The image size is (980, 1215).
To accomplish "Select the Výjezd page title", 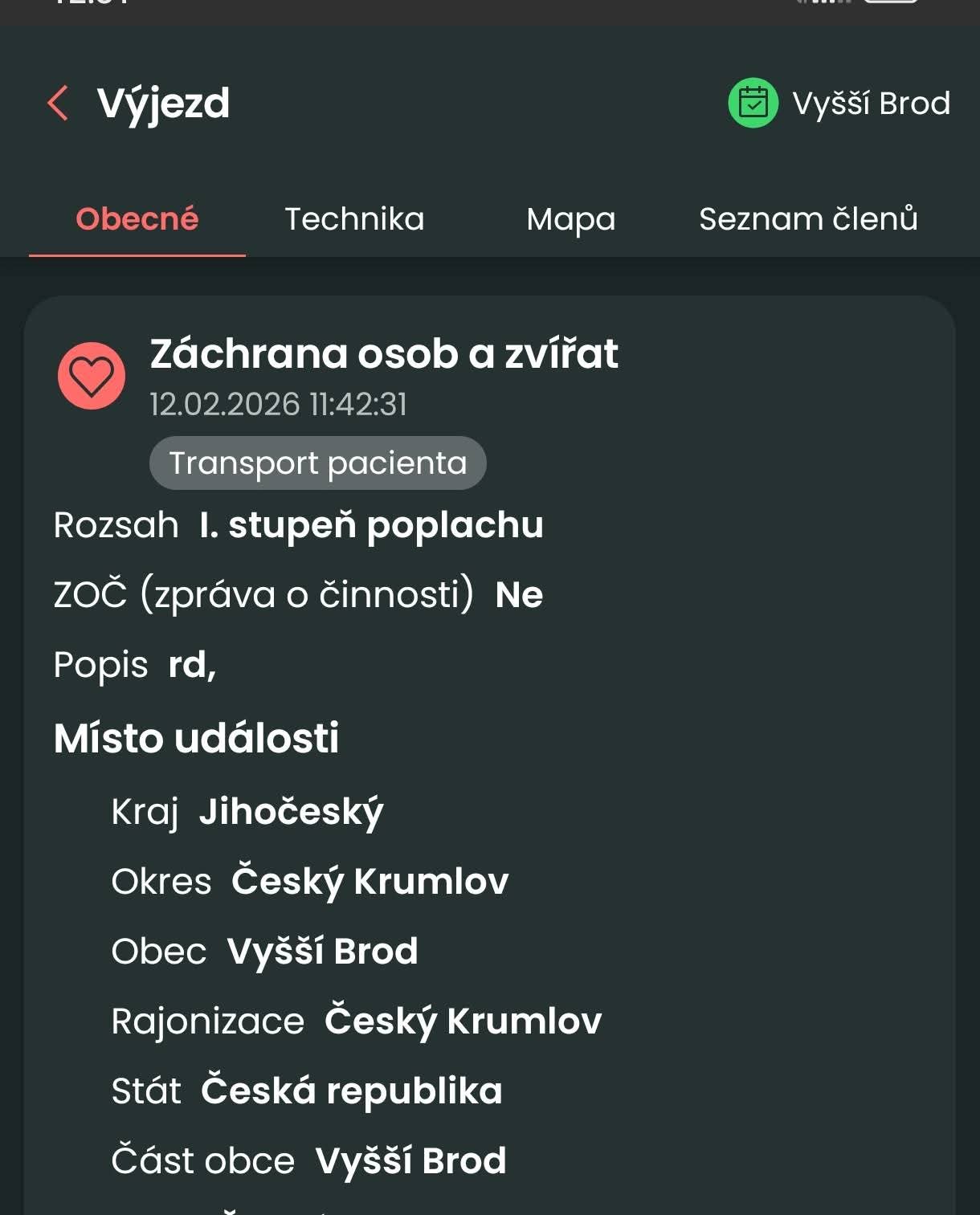I will click(163, 104).
